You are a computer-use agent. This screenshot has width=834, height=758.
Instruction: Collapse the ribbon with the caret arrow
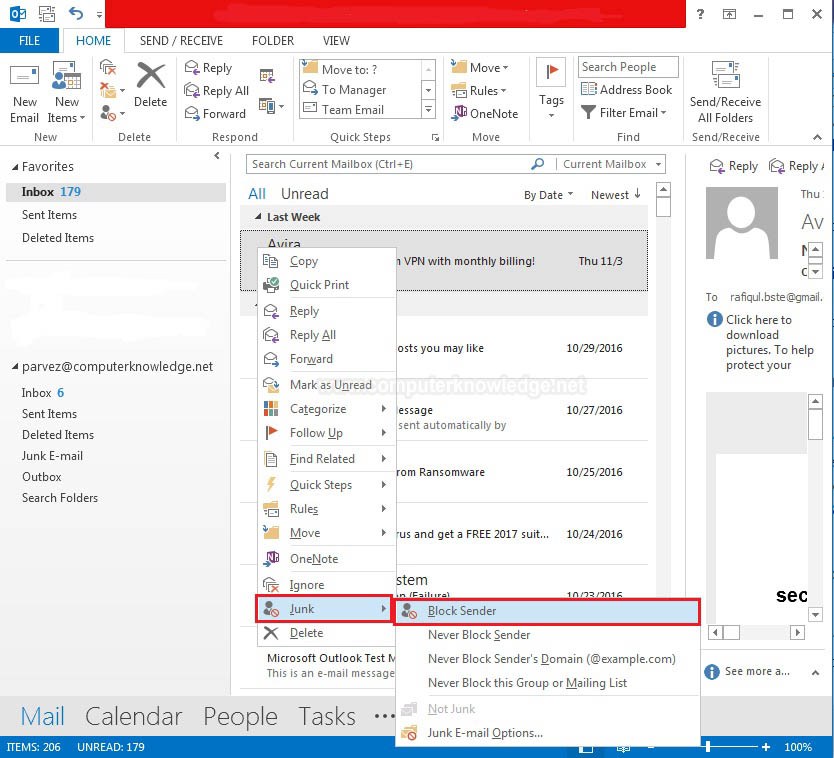pos(817,137)
